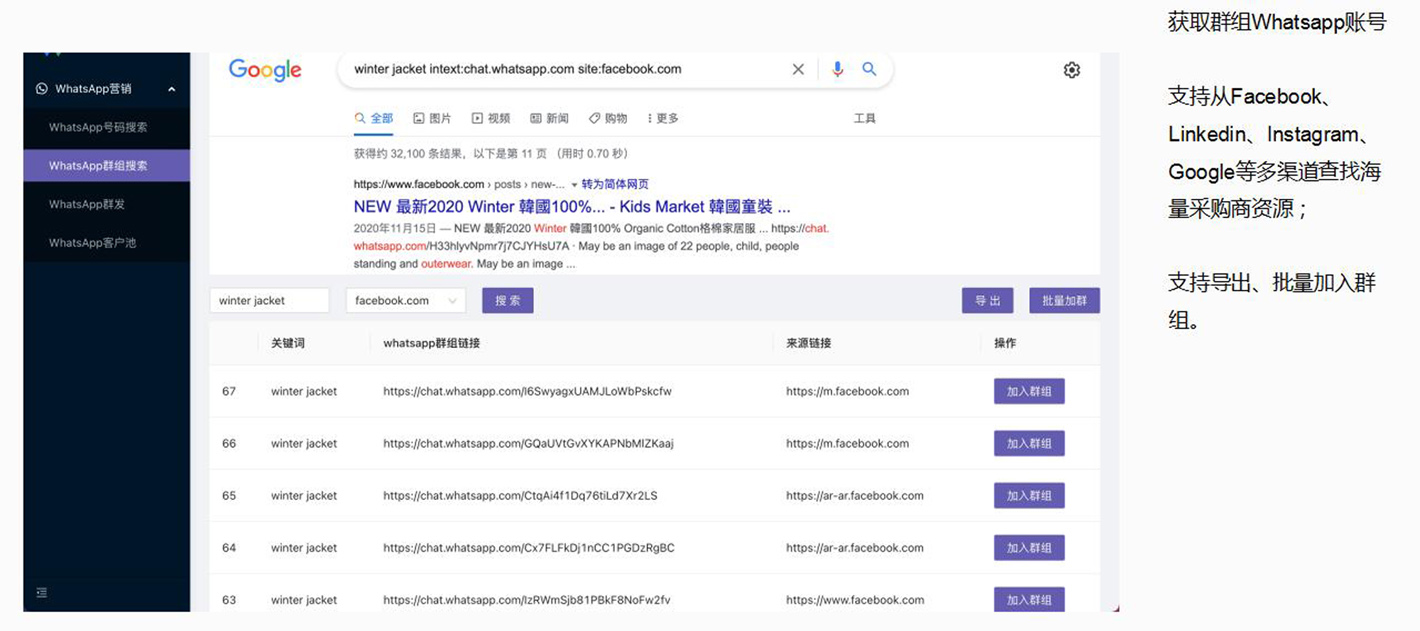The height and width of the screenshot is (631, 1420).
Task: Click 加入群组 for row 66
Action: [x=1029, y=443]
